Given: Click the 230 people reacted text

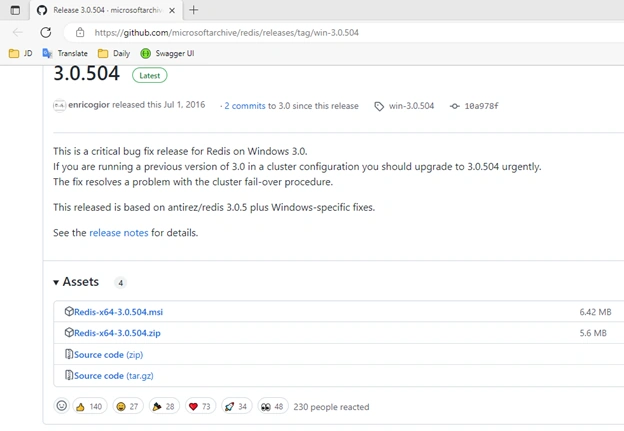Looking at the screenshot, I should pos(332,407).
